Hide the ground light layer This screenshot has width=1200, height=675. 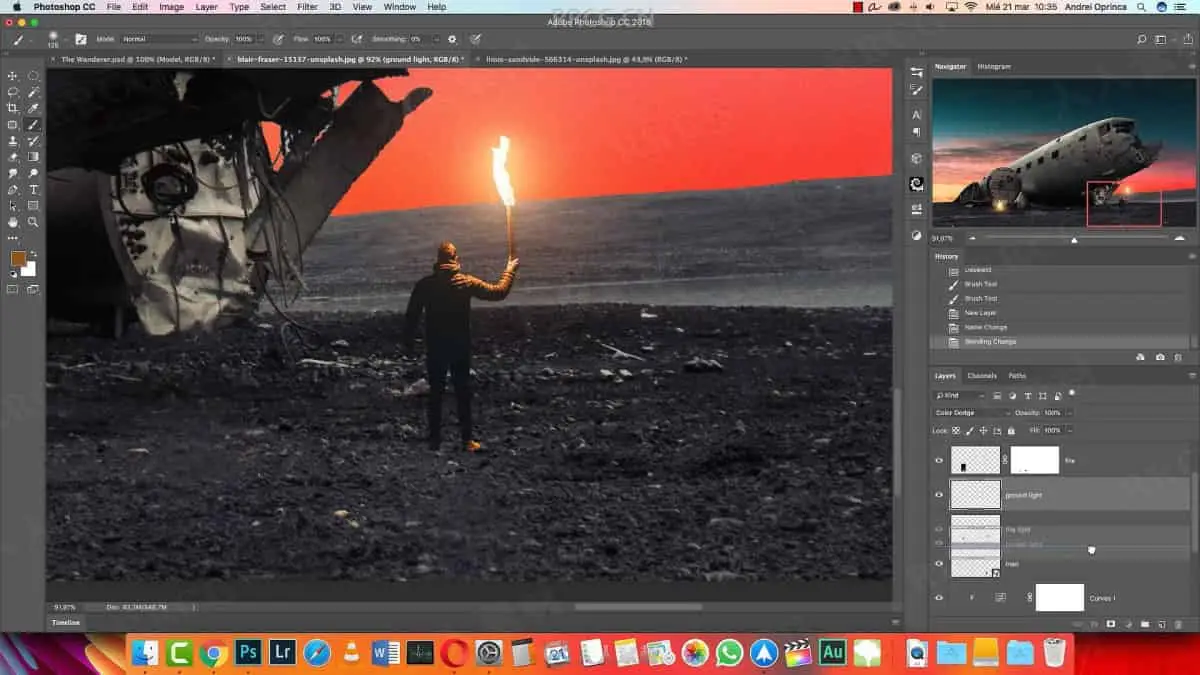coord(938,495)
